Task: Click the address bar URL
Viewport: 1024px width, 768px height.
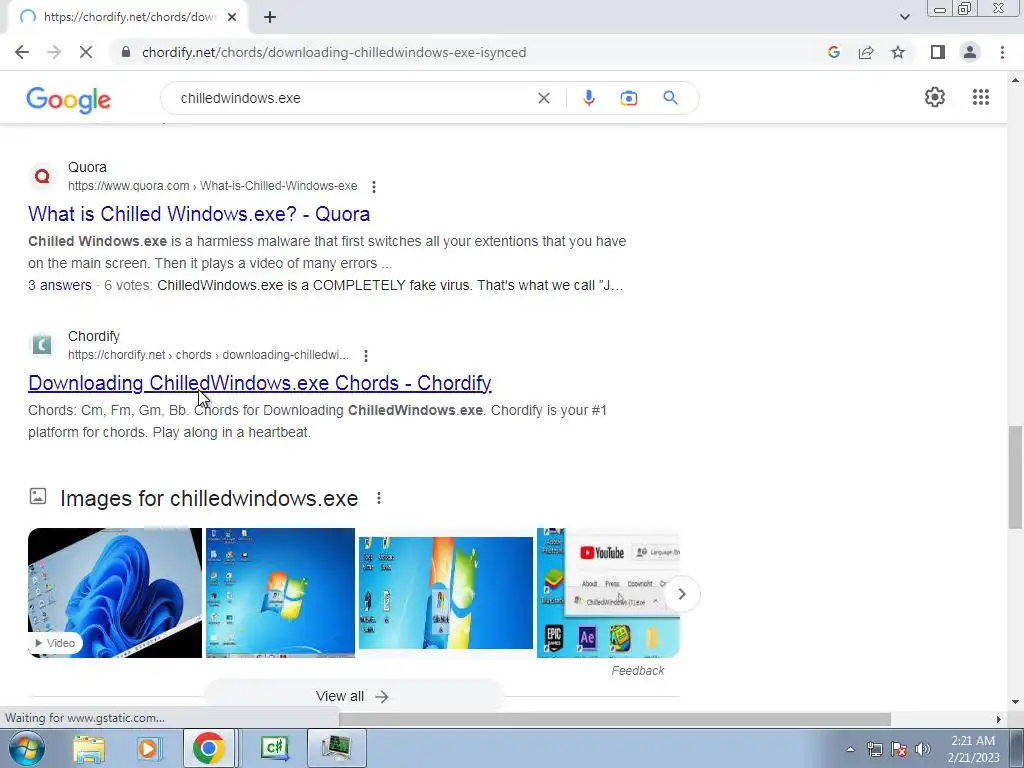Action: 334,52
